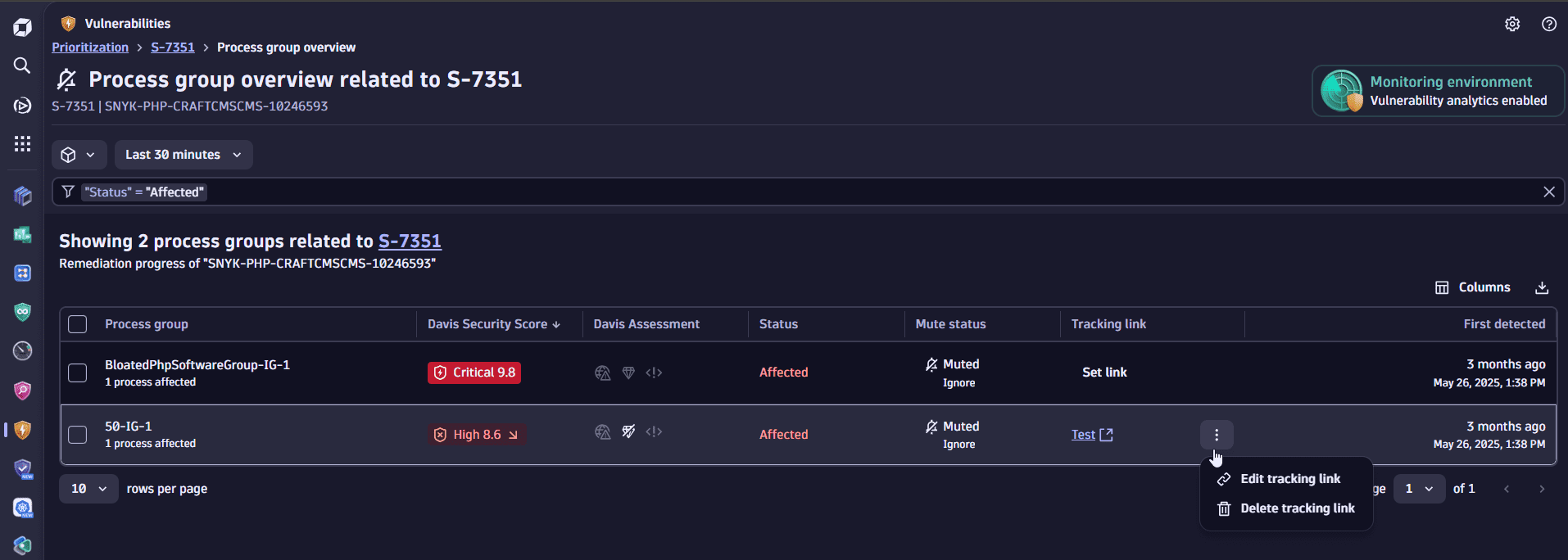Viewport: 1568px width, 560px height.
Task: Go to Prioritization breadcrumb link
Action: point(90,47)
